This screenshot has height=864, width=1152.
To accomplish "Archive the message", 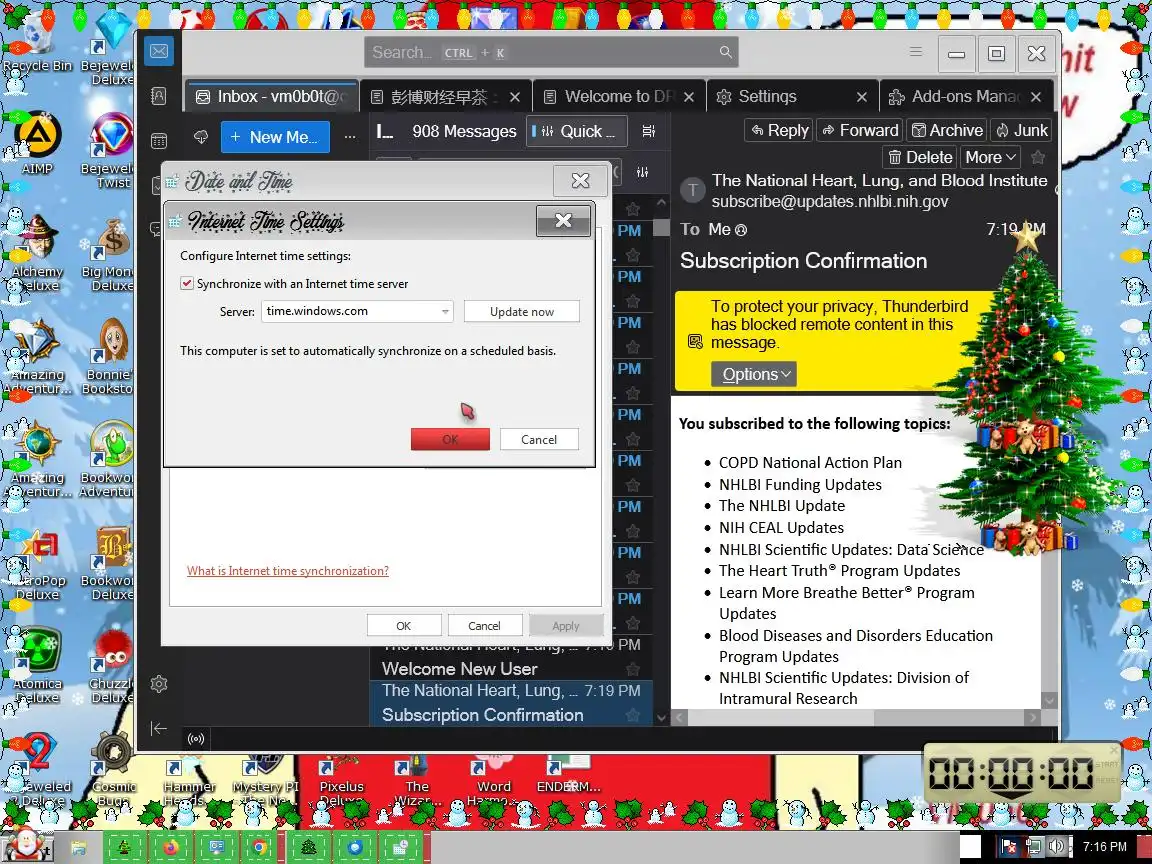I will pyautogui.click(x=947, y=131).
